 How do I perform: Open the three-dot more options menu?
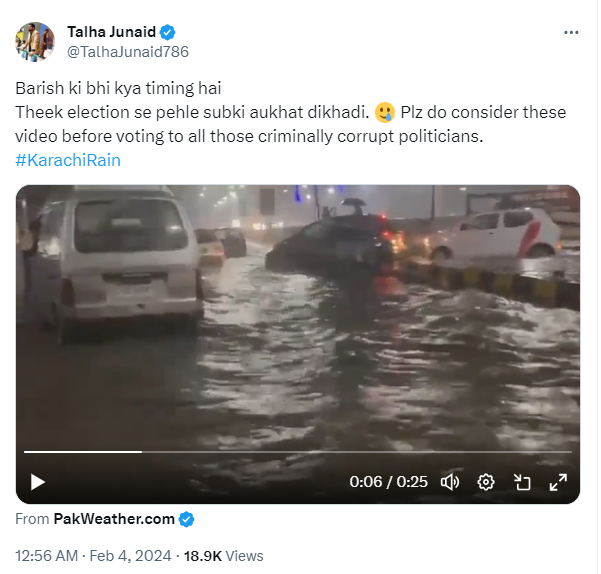(x=571, y=33)
